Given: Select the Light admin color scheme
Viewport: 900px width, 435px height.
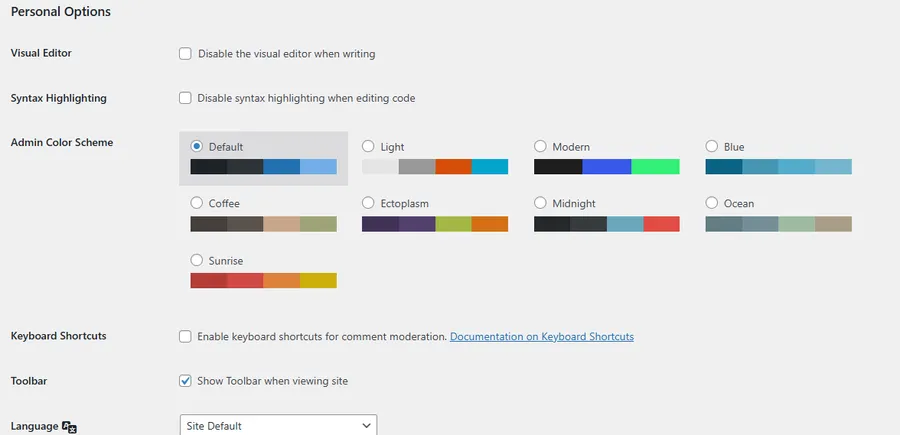Looking at the screenshot, I should [x=368, y=147].
